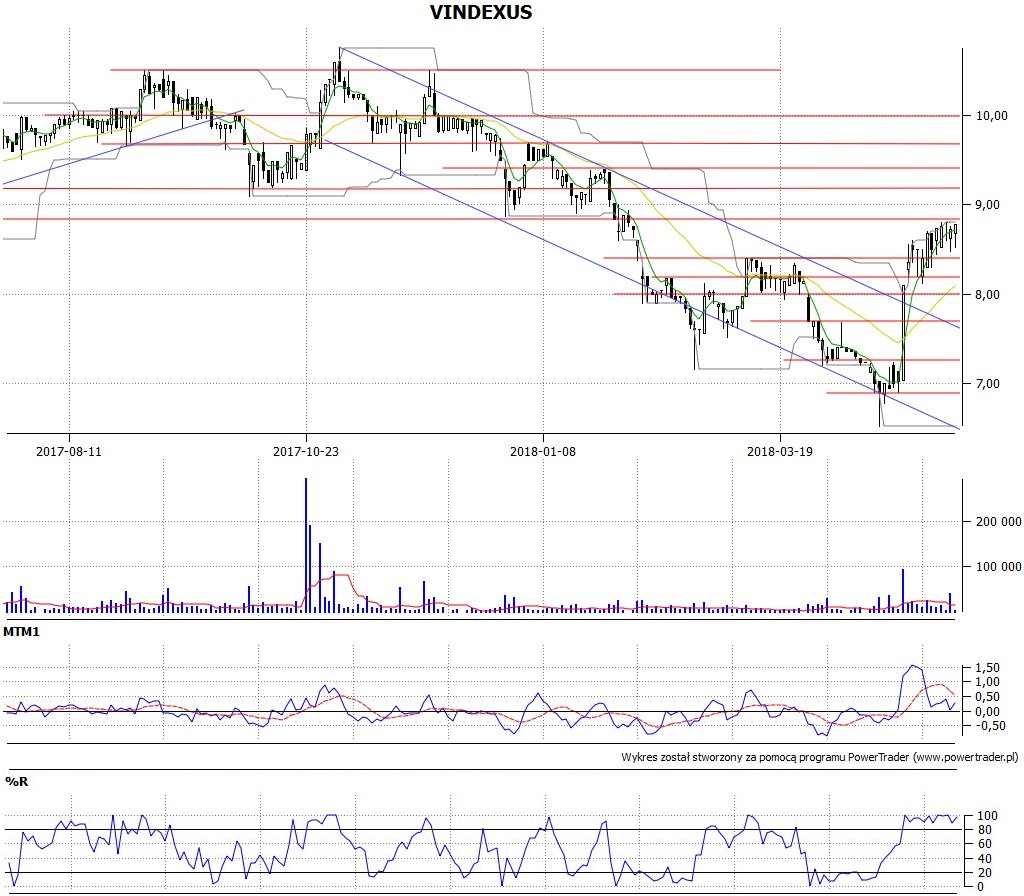
Task: Select the 2017-08-11 date label
Action: pos(69,451)
